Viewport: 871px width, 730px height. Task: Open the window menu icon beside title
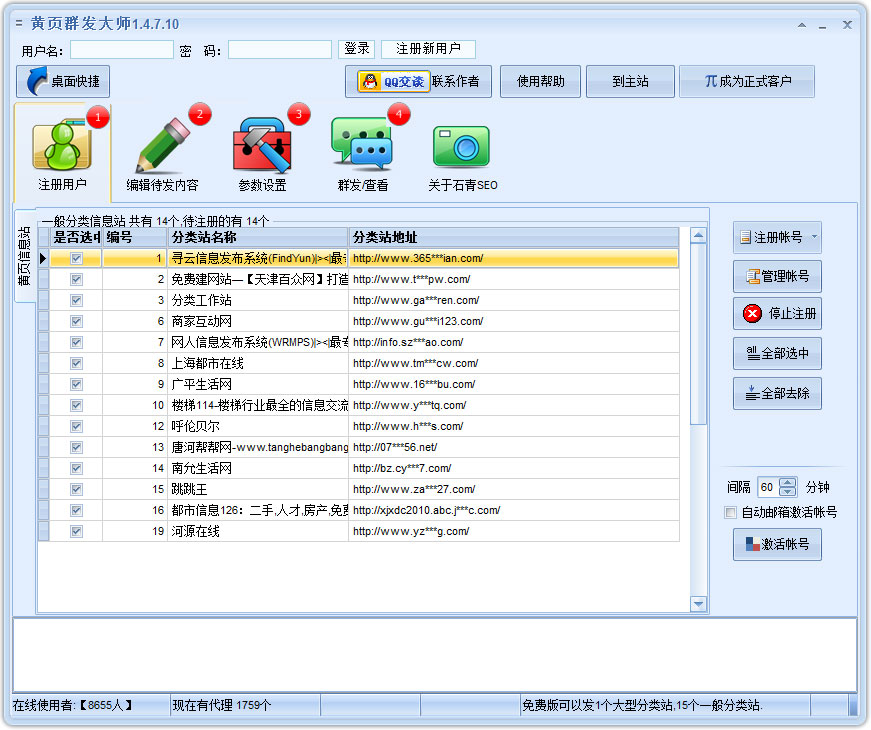19,23
